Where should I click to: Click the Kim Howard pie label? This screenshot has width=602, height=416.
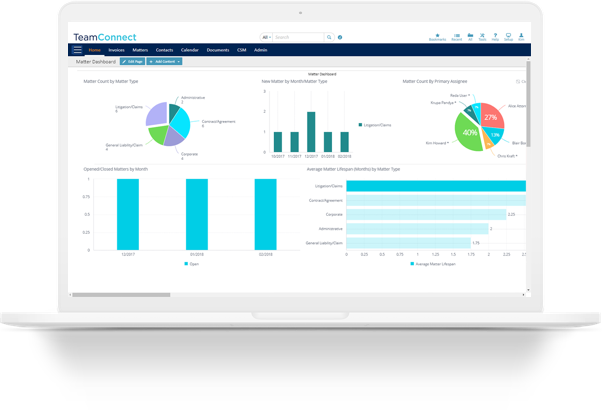[x=437, y=143]
